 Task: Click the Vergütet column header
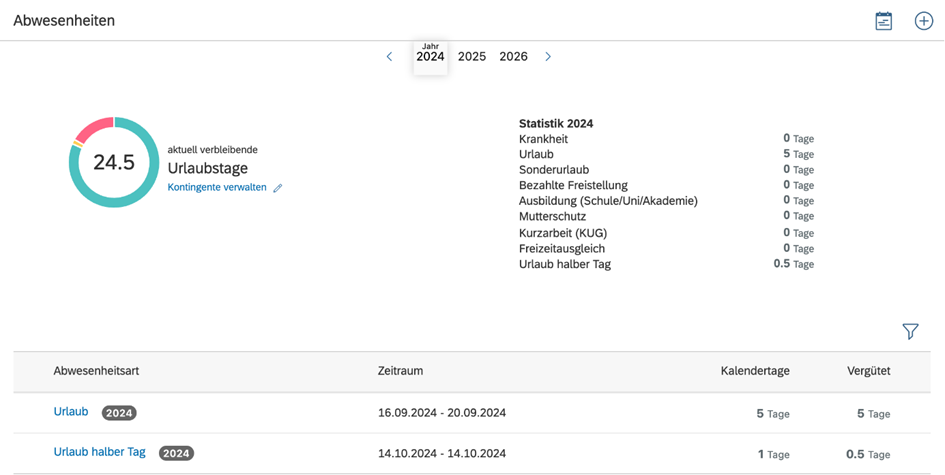point(868,371)
